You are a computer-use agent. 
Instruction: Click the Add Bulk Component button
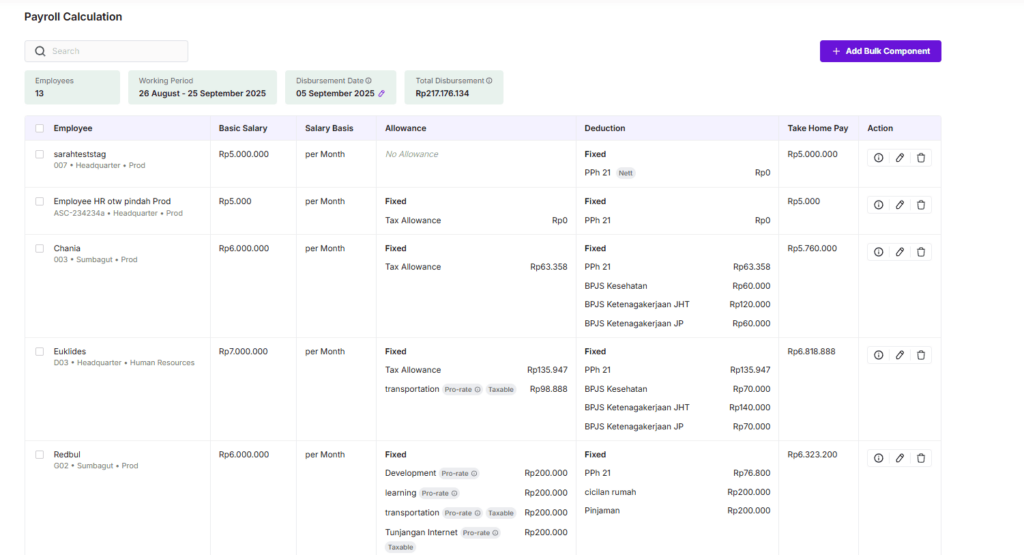click(880, 51)
